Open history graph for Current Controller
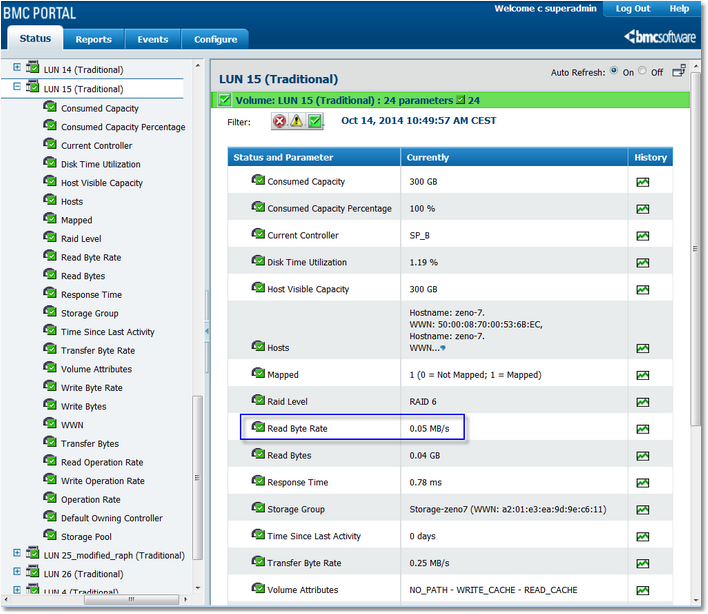 [642, 236]
